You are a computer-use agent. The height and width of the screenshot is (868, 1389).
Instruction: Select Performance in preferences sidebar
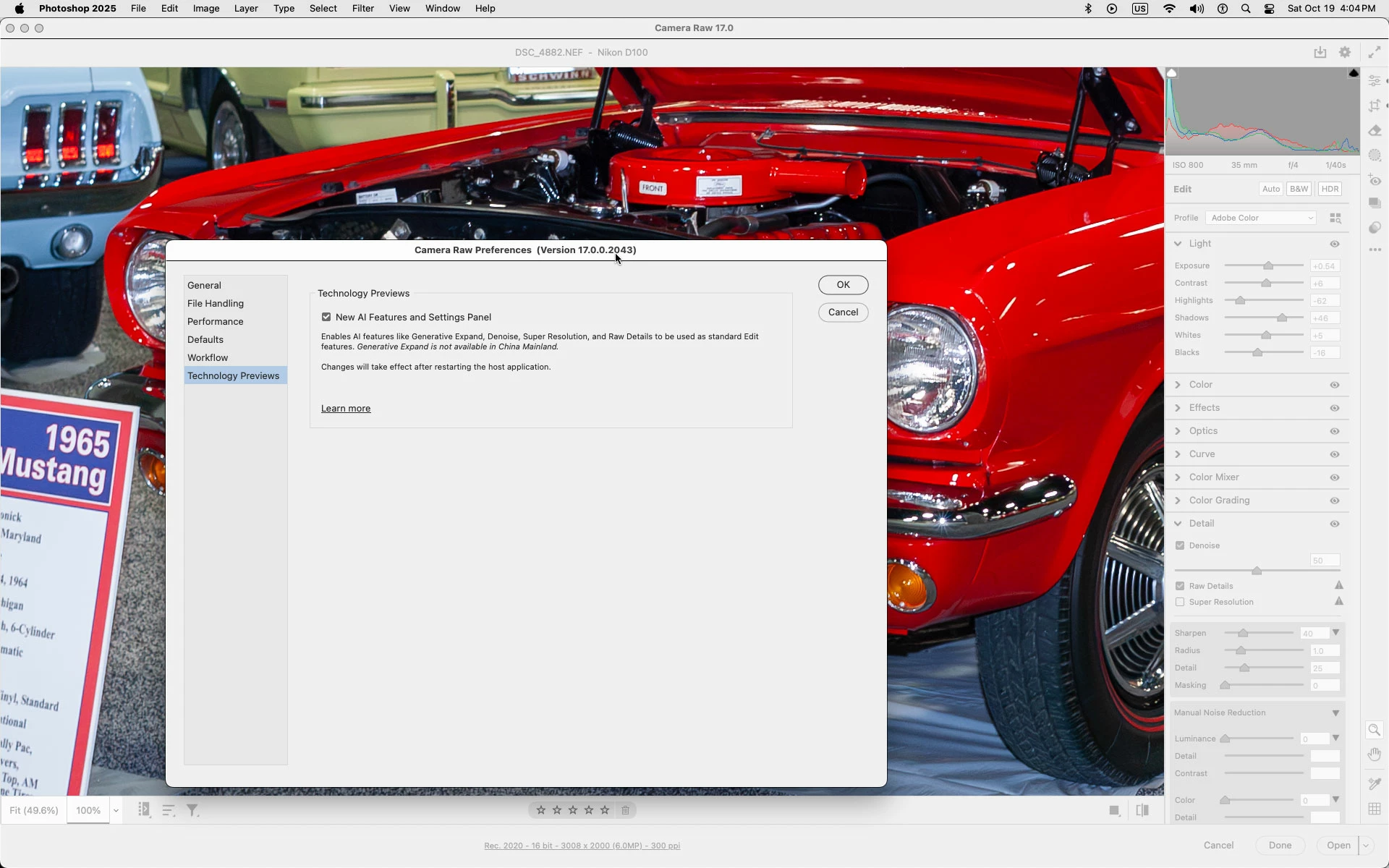tap(215, 321)
